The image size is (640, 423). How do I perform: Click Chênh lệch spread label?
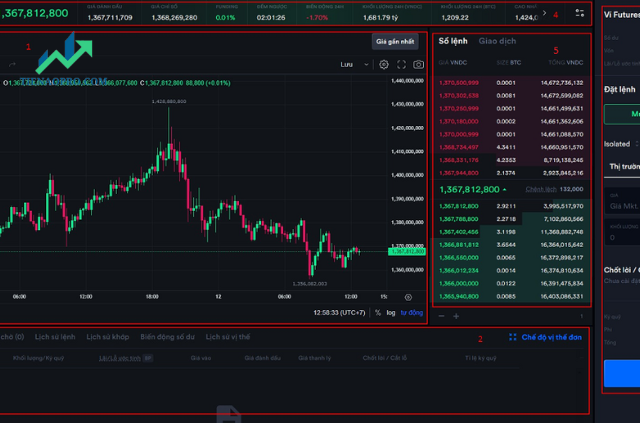tap(541, 189)
